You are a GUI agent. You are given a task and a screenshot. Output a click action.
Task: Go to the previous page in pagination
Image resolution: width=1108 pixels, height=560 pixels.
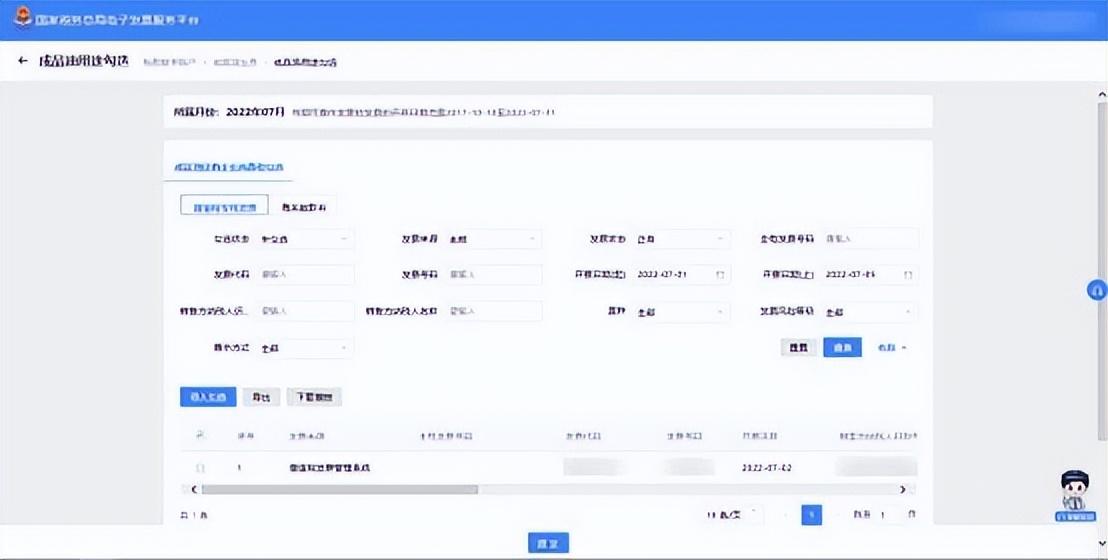[786, 515]
